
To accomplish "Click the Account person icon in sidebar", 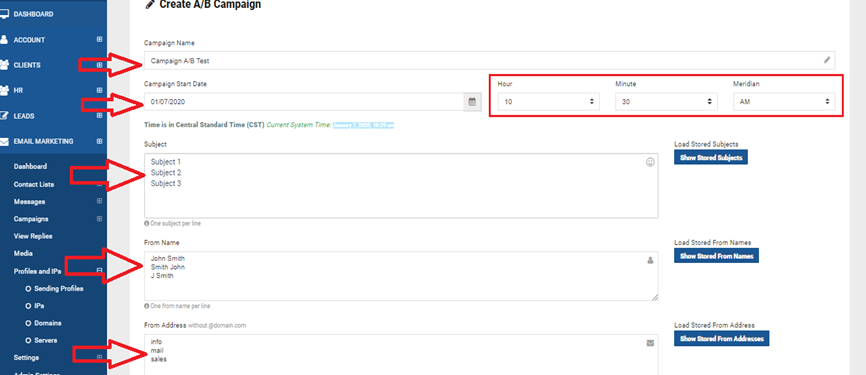I will (x=4, y=39).
